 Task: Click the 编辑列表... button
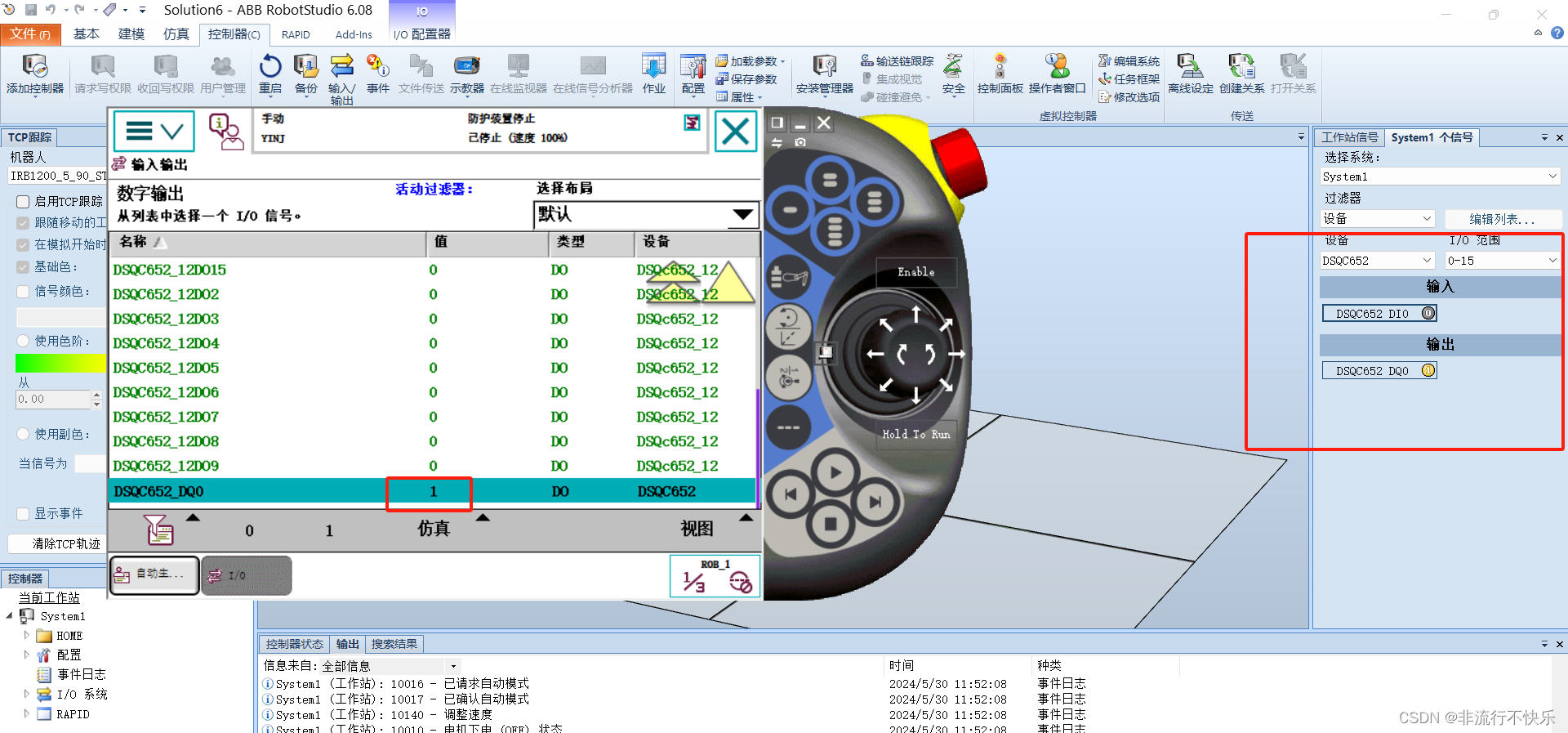(1503, 219)
